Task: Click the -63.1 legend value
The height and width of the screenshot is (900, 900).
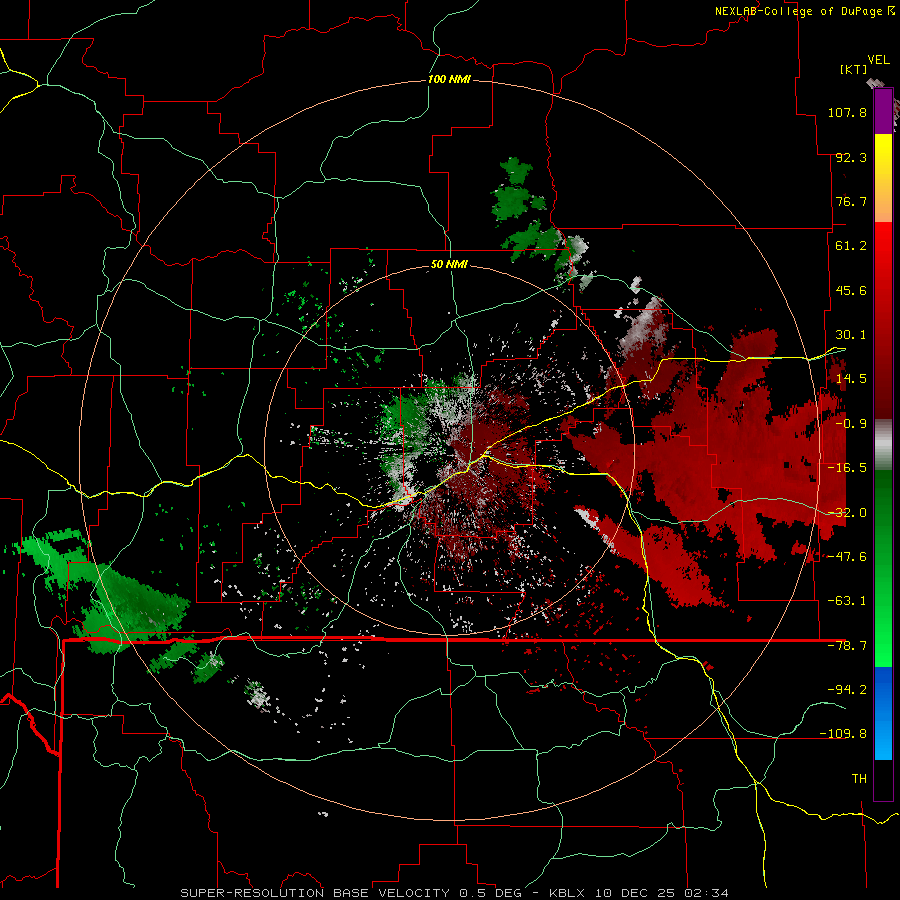Action: tap(847, 601)
